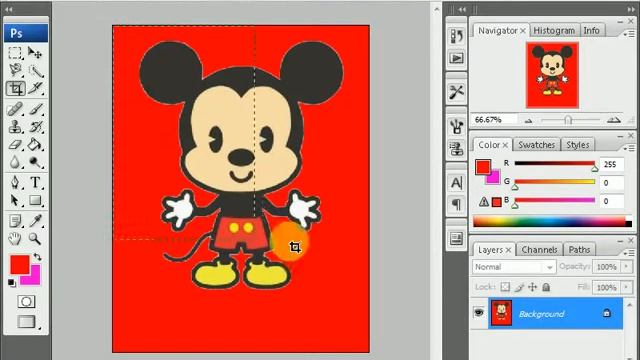
Task: Select the Magic Wand tool
Action: tap(35, 70)
